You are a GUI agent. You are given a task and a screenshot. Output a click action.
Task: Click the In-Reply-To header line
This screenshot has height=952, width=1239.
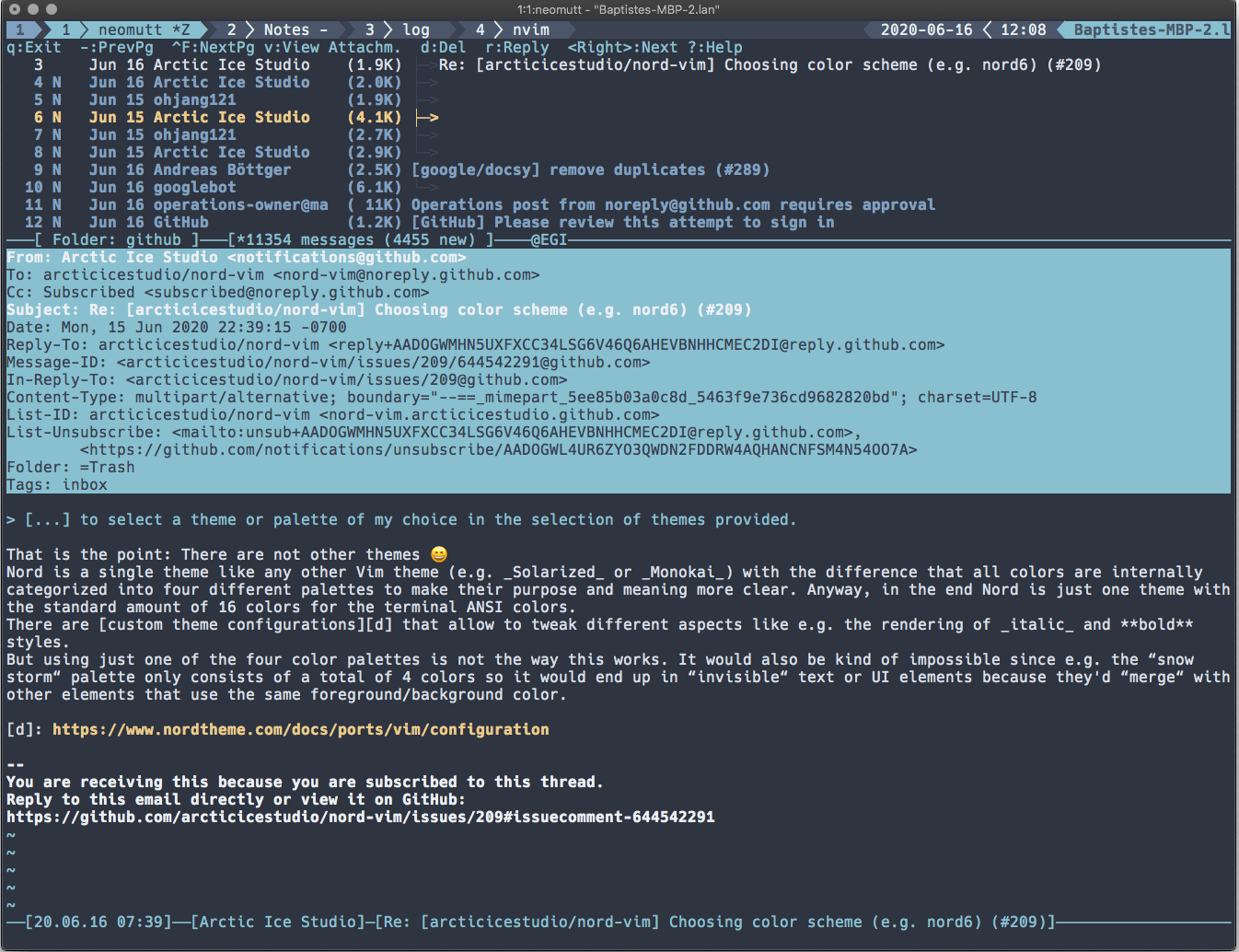[287, 379]
